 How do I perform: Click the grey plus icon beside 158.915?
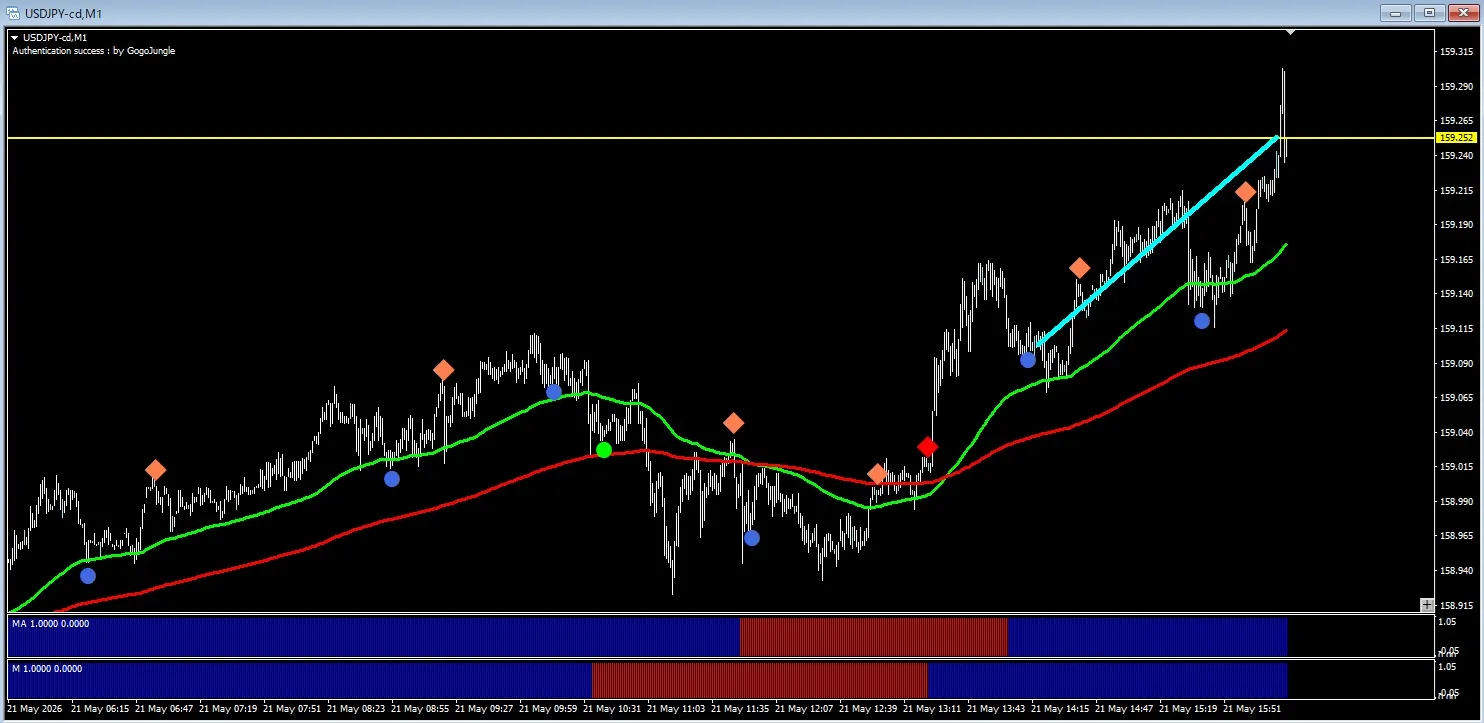(1427, 604)
